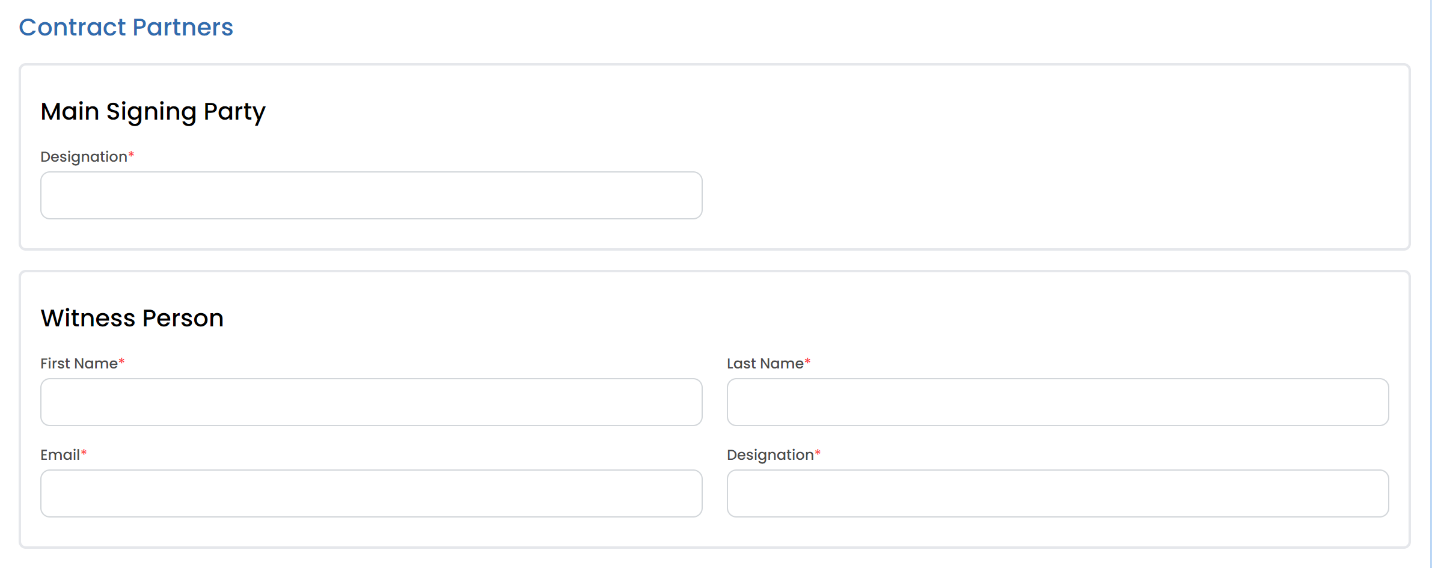The width and height of the screenshot is (1432, 568).
Task: Click the Witness Person heading
Action: click(x=132, y=318)
